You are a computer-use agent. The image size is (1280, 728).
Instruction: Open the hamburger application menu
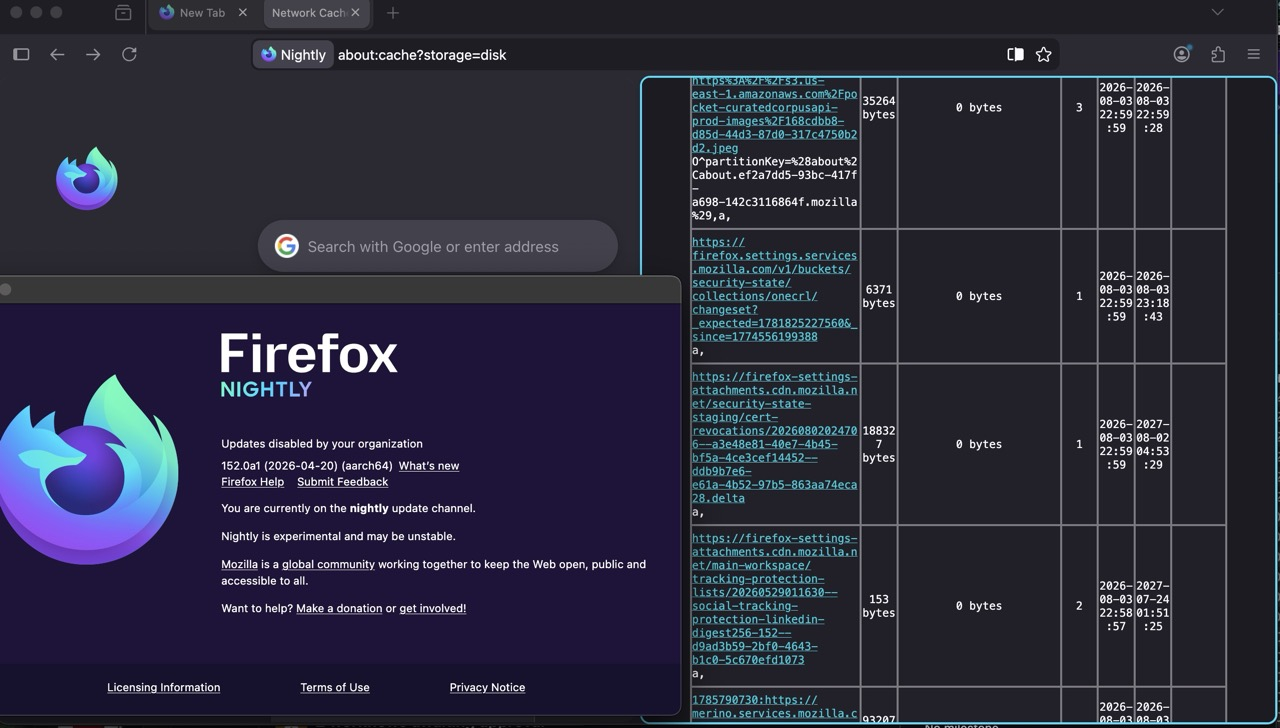[x=1254, y=55]
